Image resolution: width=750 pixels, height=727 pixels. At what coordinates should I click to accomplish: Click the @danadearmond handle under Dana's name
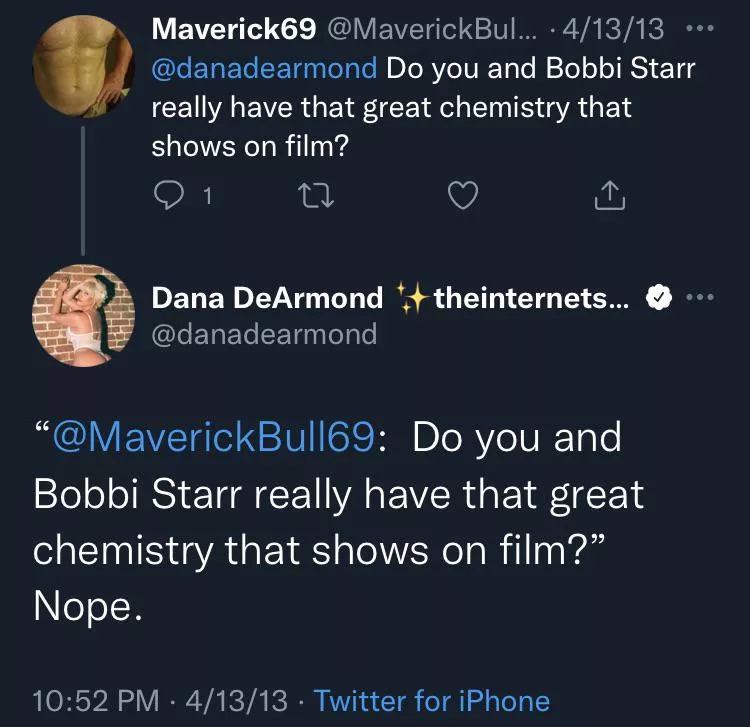pos(264,333)
